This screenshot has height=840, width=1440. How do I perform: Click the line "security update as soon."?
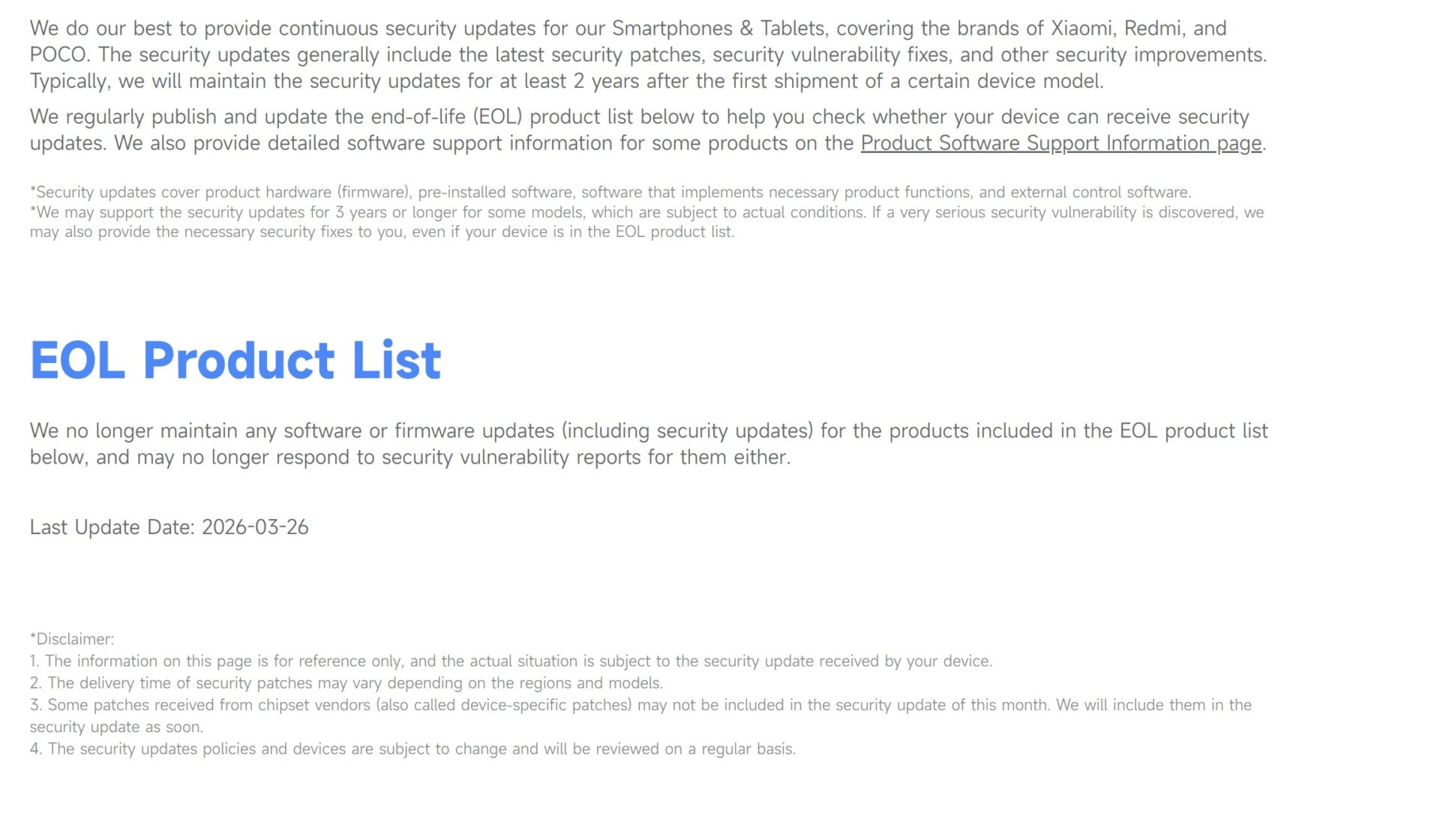pyautogui.click(x=116, y=727)
